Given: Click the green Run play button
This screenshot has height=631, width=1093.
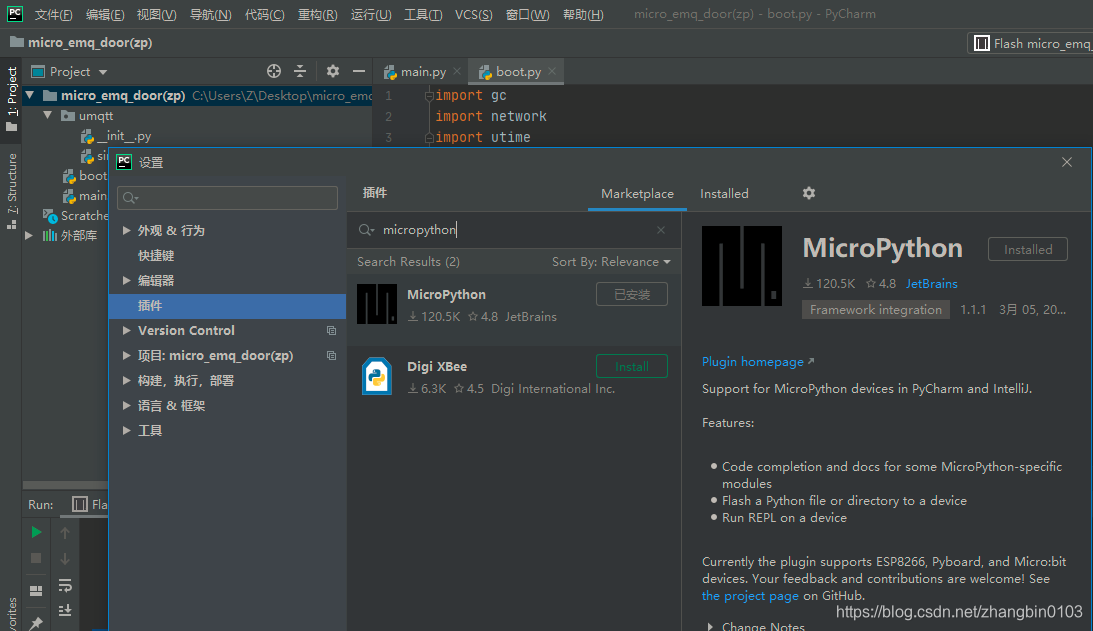Looking at the screenshot, I should coord(36,533).
